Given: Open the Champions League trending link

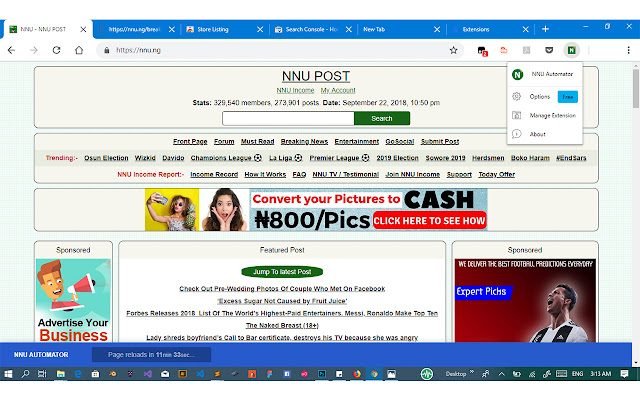Looking at the screenshot, I should [x=226, y=158].
